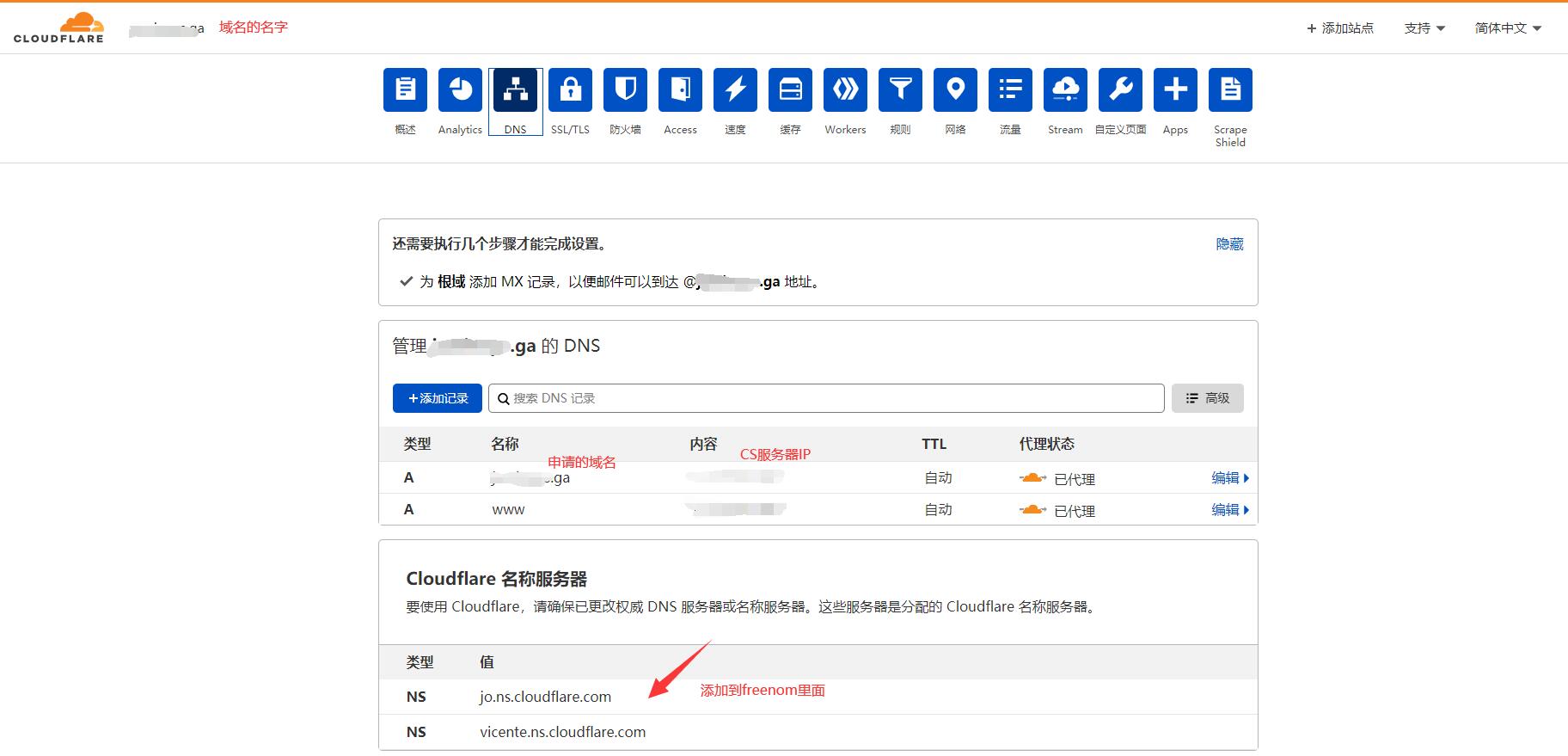Click the Access door icon

[680, 90]
